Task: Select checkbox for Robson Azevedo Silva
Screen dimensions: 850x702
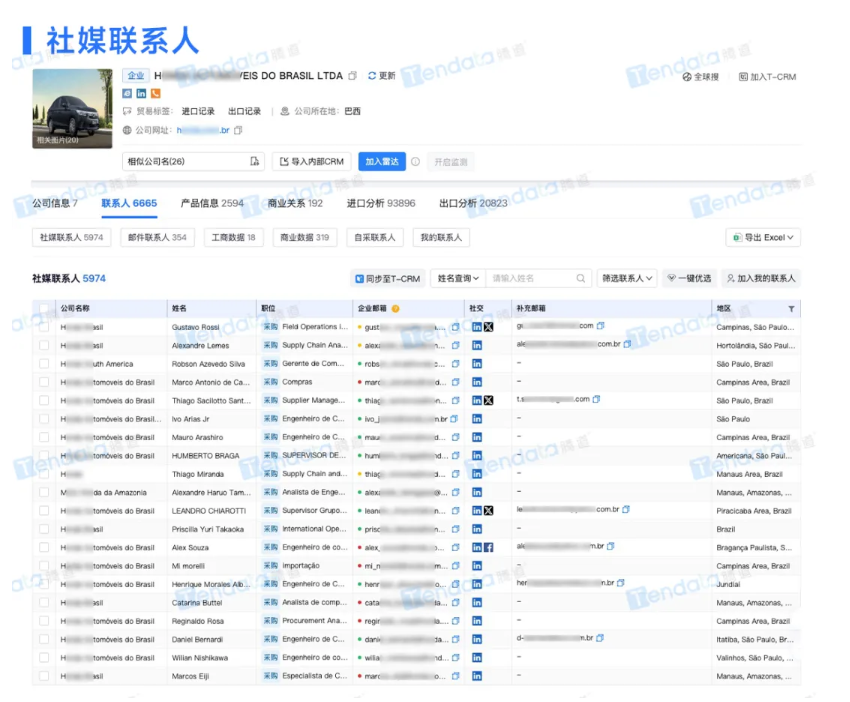Action: point(44,364)
